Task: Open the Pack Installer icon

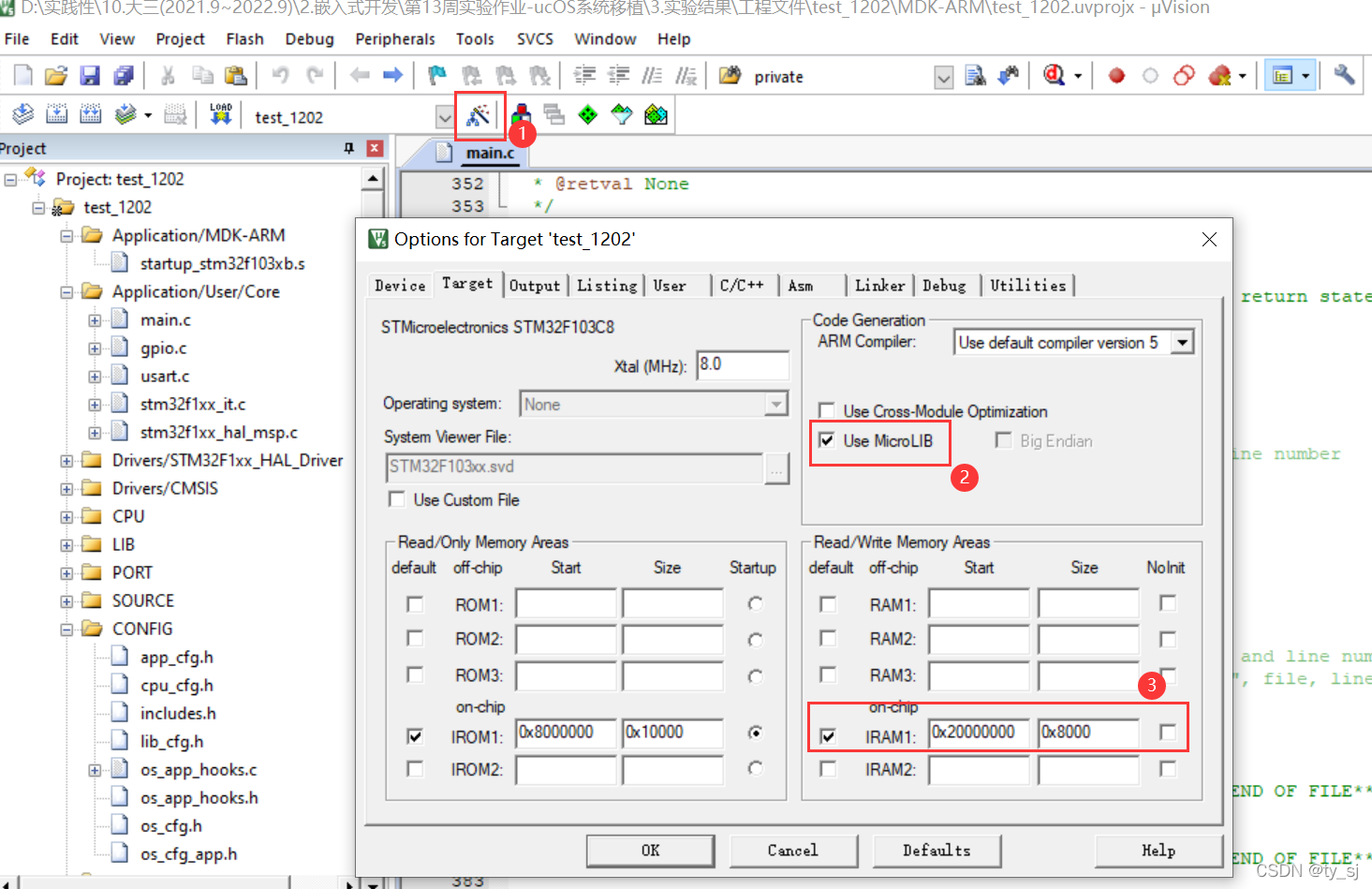Action: 656,115
